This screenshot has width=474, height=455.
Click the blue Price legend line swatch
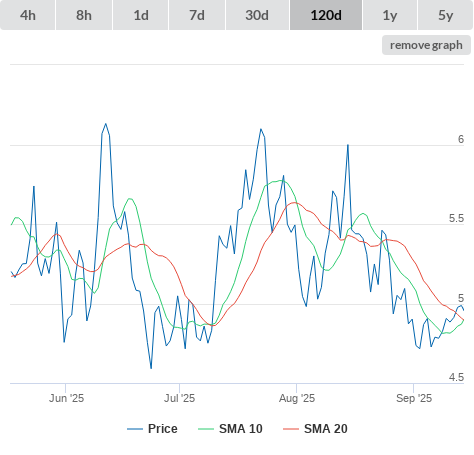tap(135, 429)
